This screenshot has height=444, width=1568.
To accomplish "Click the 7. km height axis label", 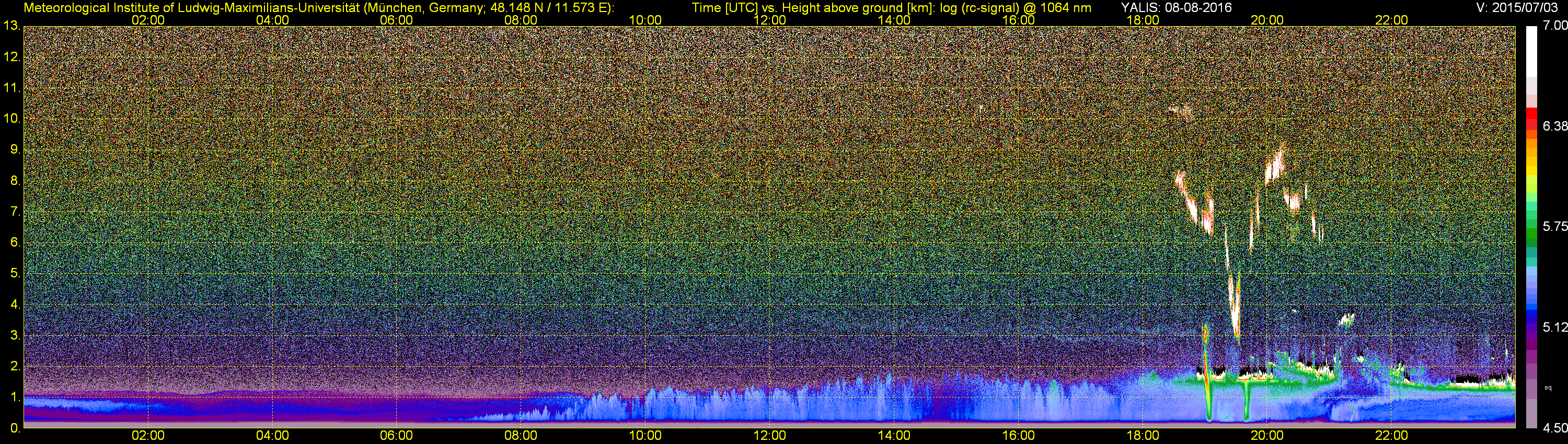I will (x=15, y=212).
